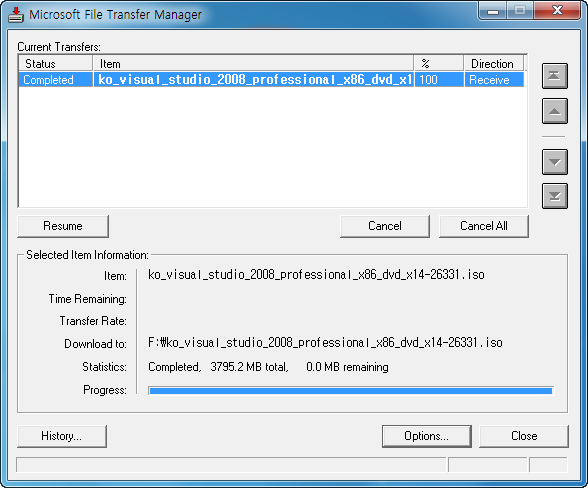Cancel the selected transfer
Screen dimensions: 588x488
tap(385, 226)
